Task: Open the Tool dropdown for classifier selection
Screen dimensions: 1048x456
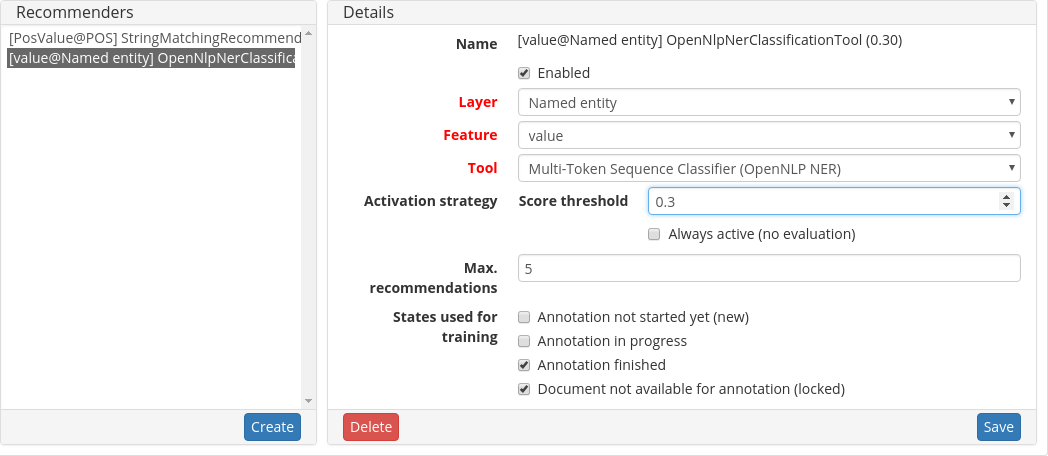Action: point(768,168)
